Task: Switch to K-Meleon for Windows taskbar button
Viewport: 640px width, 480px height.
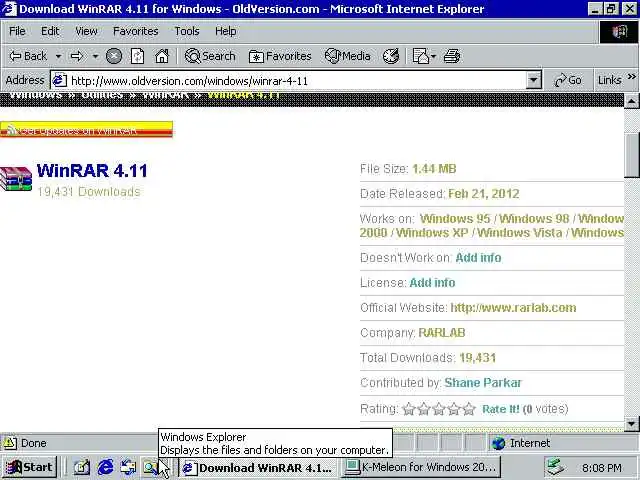Action: (x=421, y=467)
